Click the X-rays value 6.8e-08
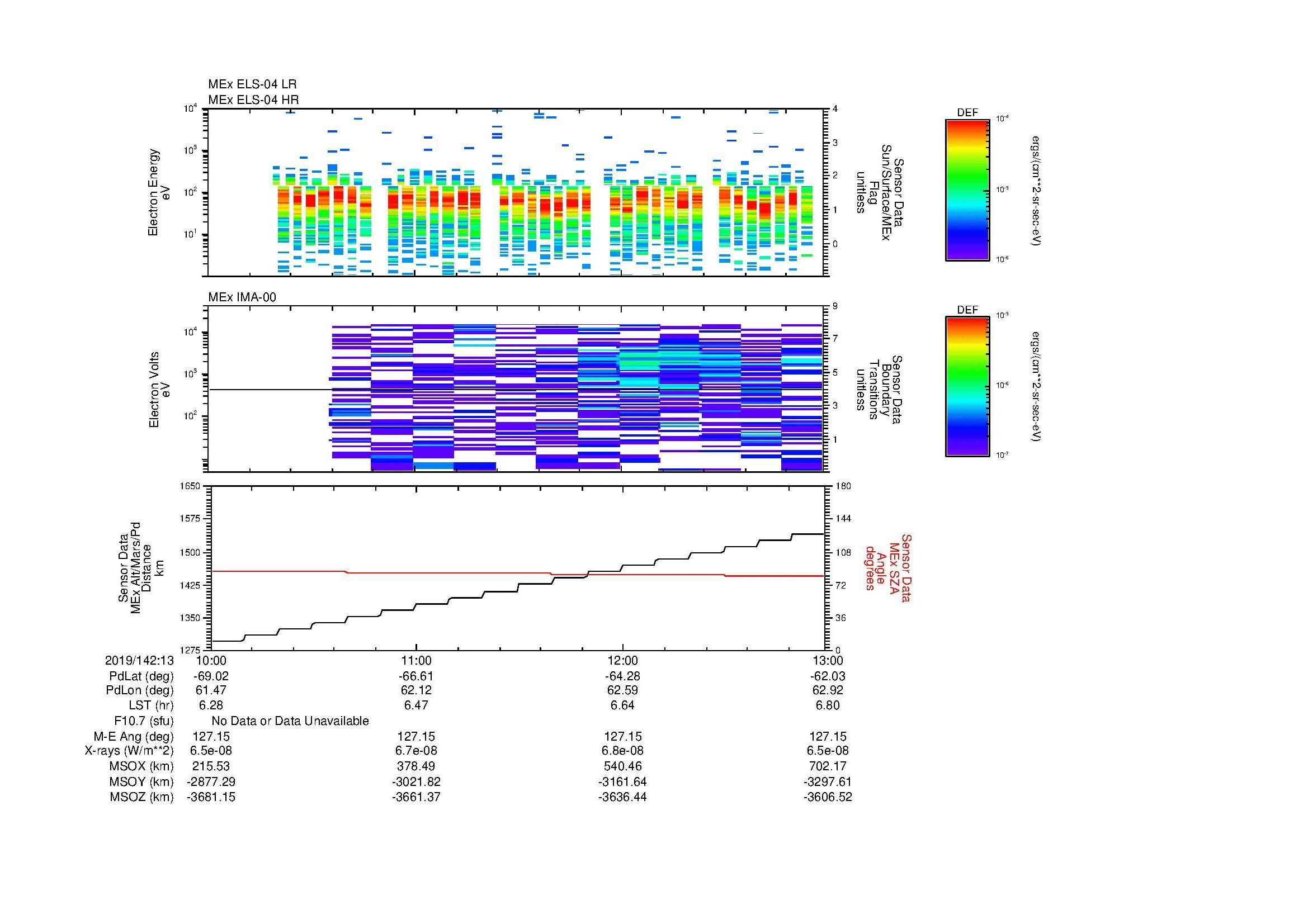Image resolution: width=1308 pixels, height=924 pixels. [x=622, y=751]
